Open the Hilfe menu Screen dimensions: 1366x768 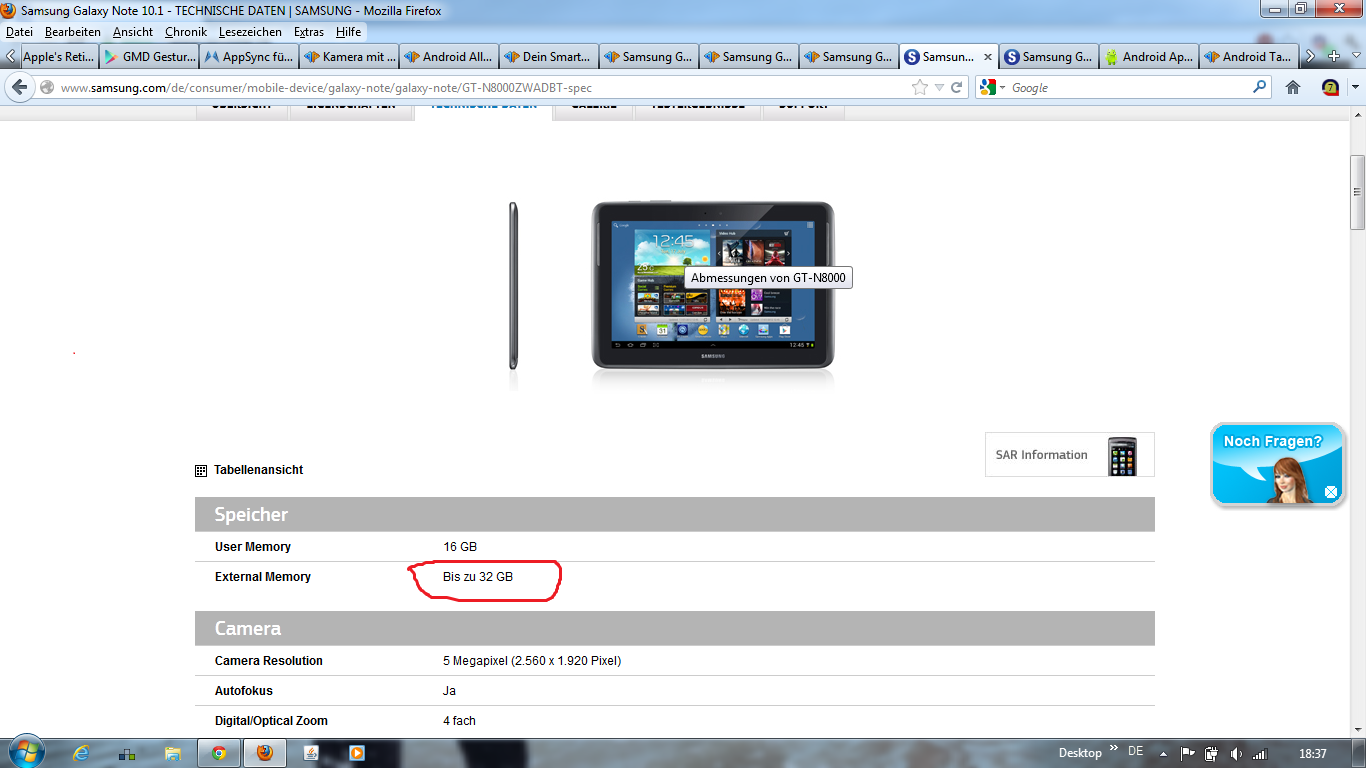pyautogui.click(x=349, y=32)
